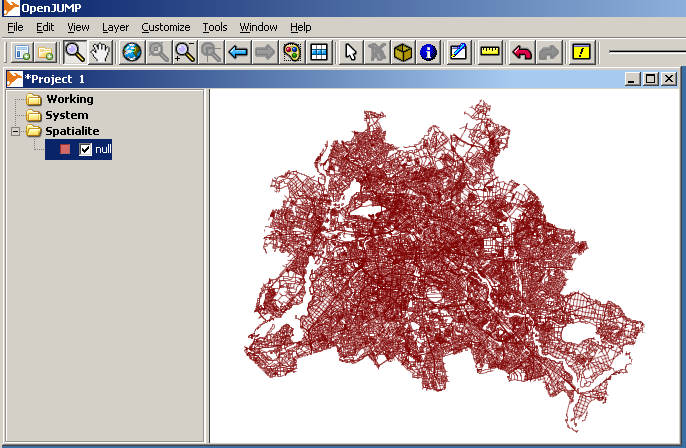Open the Tools menu
Screen dimensions: 686x448
pyautogui.click(x=214, y=27)
